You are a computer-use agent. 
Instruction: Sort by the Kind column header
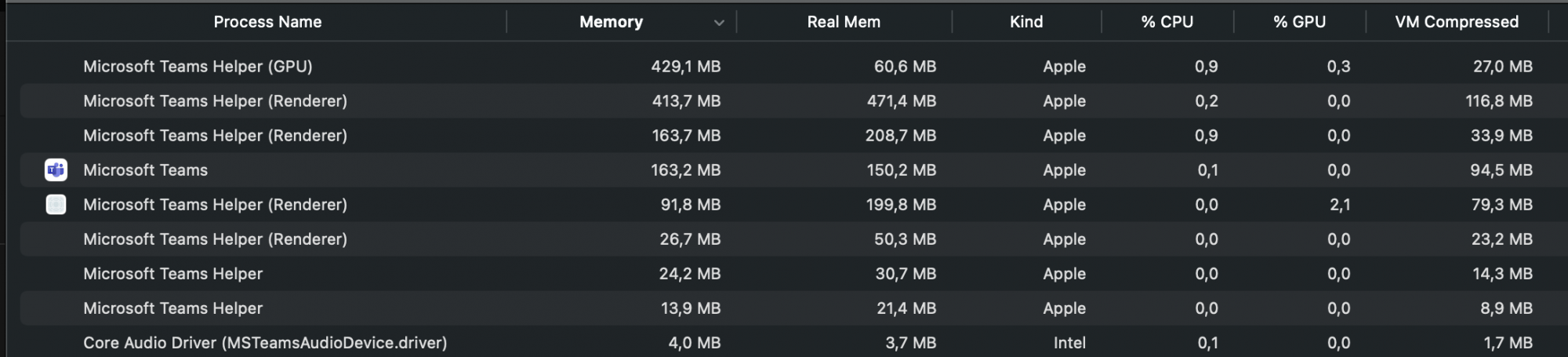tap(1025, 22)
